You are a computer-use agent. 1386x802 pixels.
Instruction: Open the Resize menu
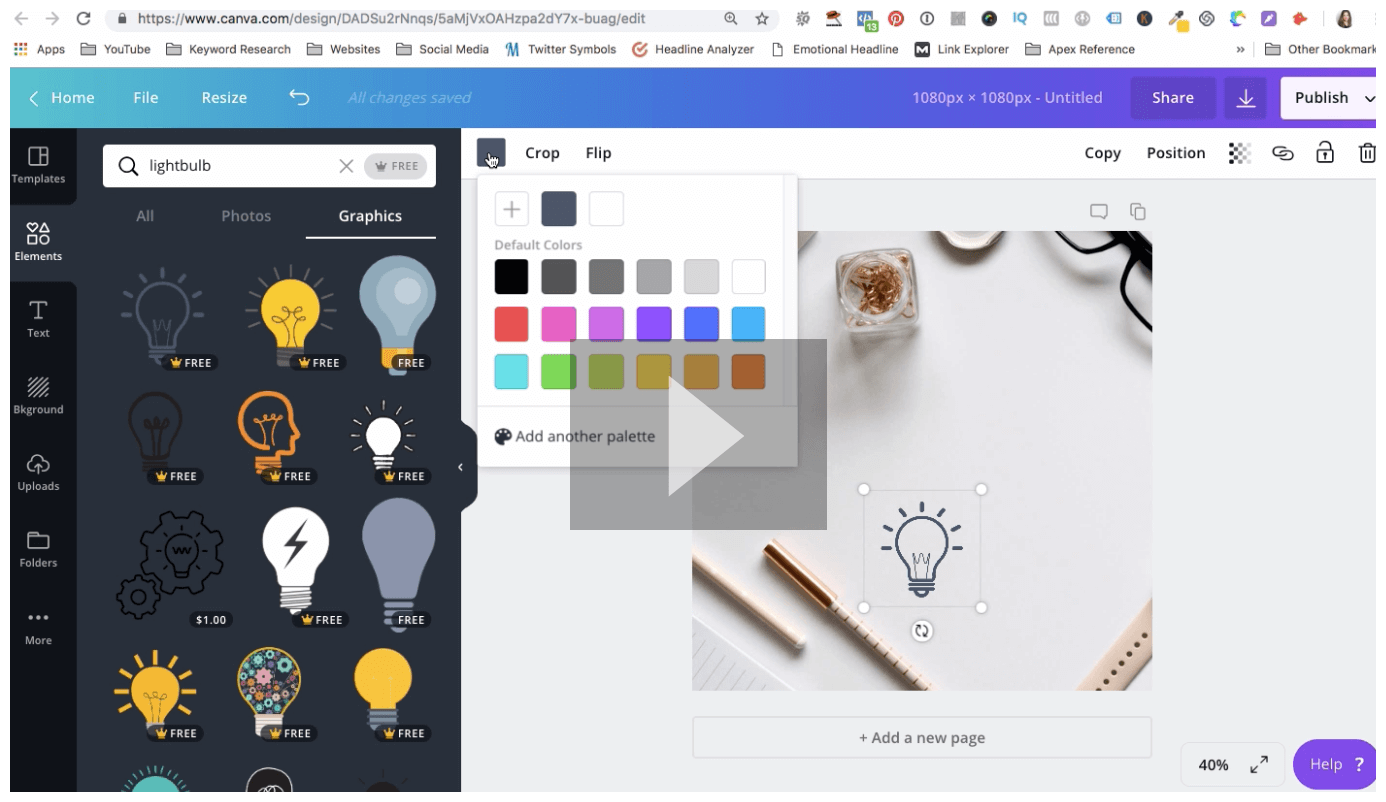pos(224,97)
